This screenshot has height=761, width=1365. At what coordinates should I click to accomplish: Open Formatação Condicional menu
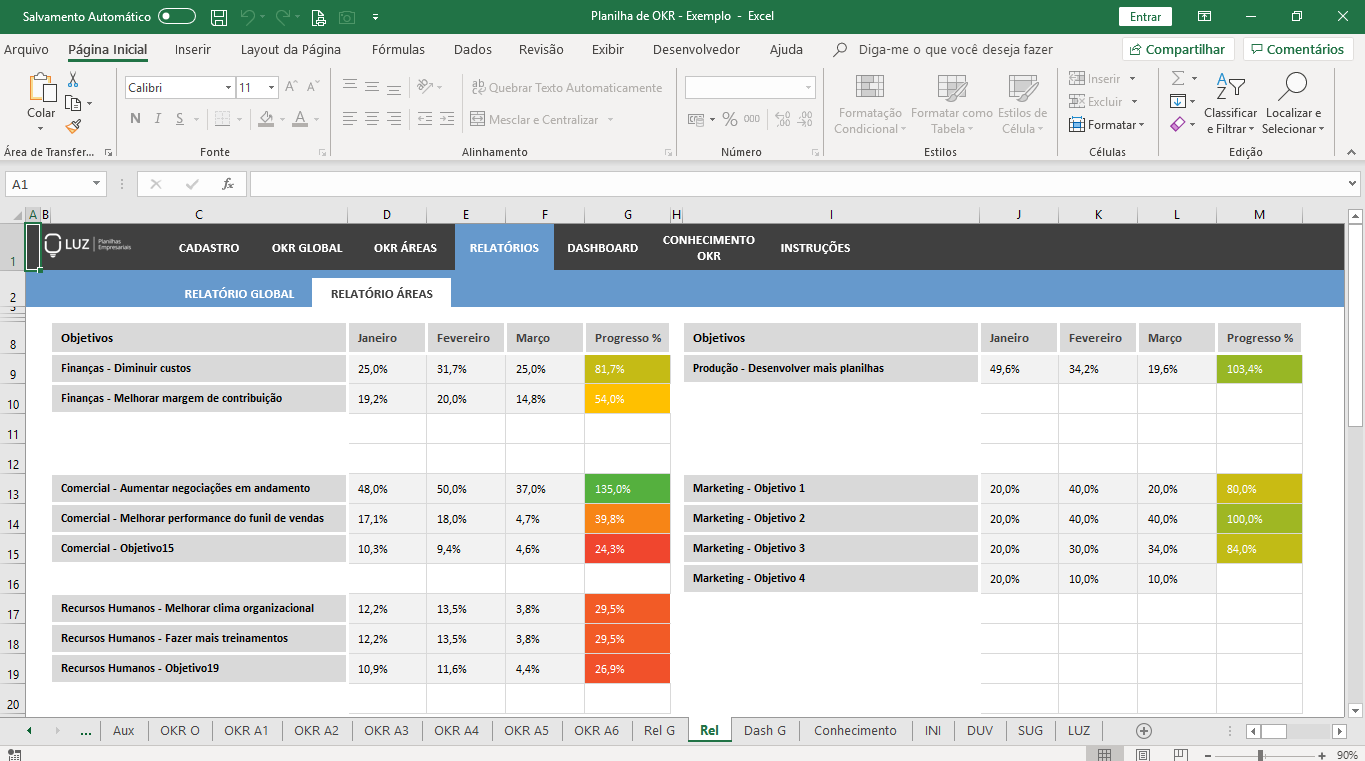click(x=869, y=105)
